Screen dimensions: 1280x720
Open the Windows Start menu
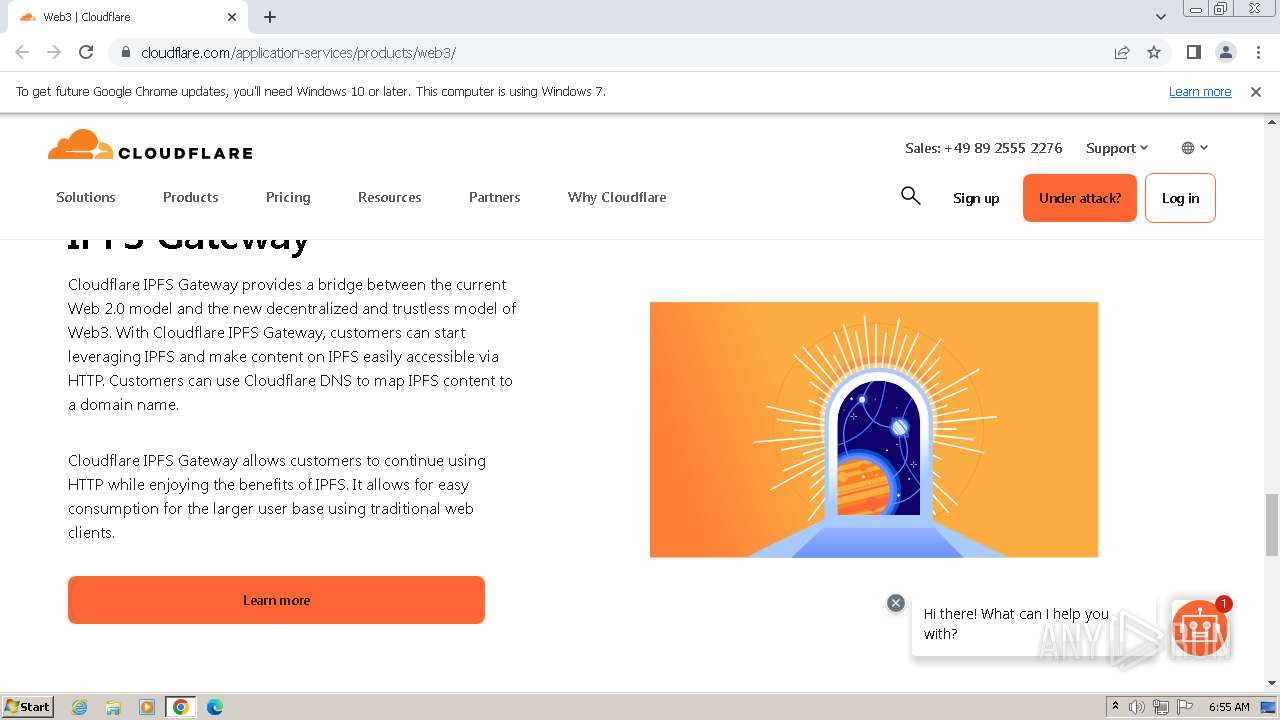coord(28,707)
